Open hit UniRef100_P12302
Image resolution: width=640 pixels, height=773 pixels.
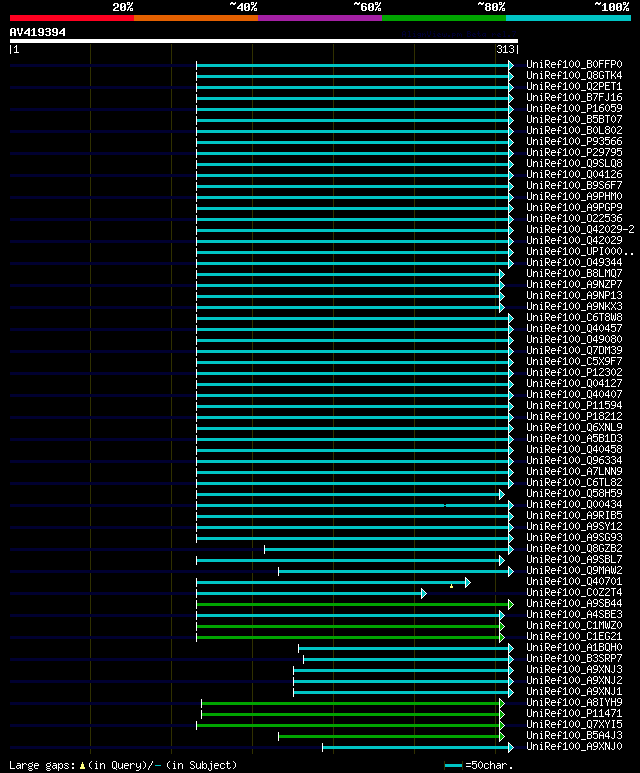pos(574,372)
